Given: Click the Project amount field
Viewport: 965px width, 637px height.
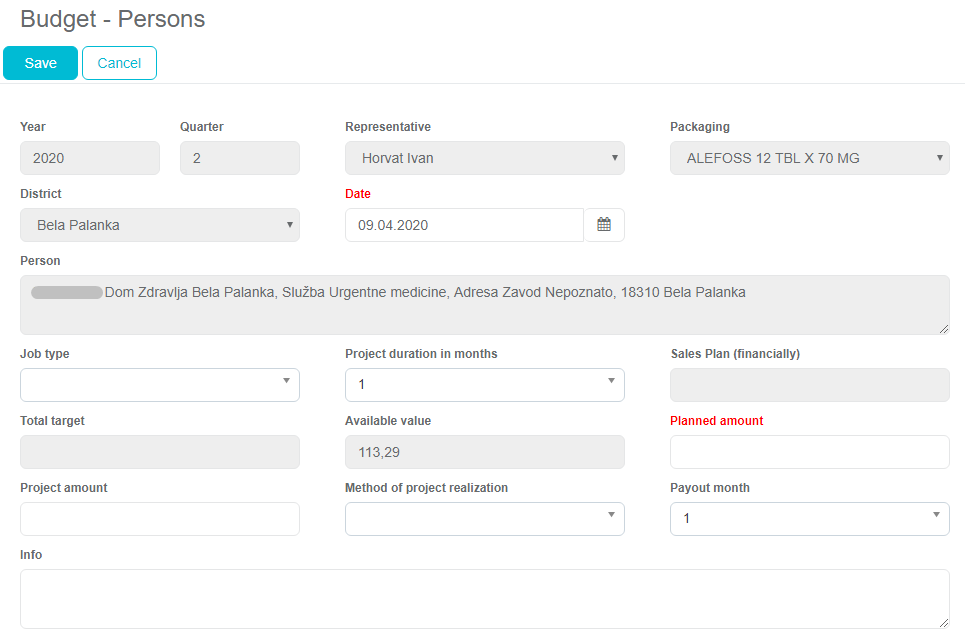Looking at the screenshot, I should (159, 519).
